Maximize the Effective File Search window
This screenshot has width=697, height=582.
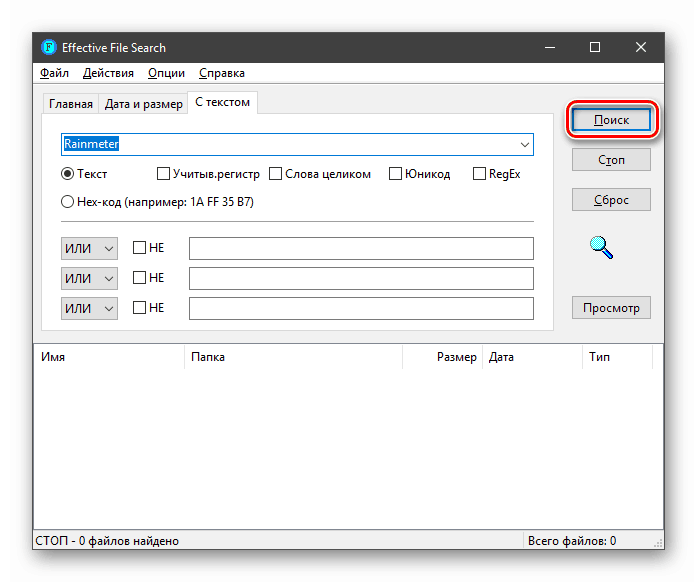595,47
